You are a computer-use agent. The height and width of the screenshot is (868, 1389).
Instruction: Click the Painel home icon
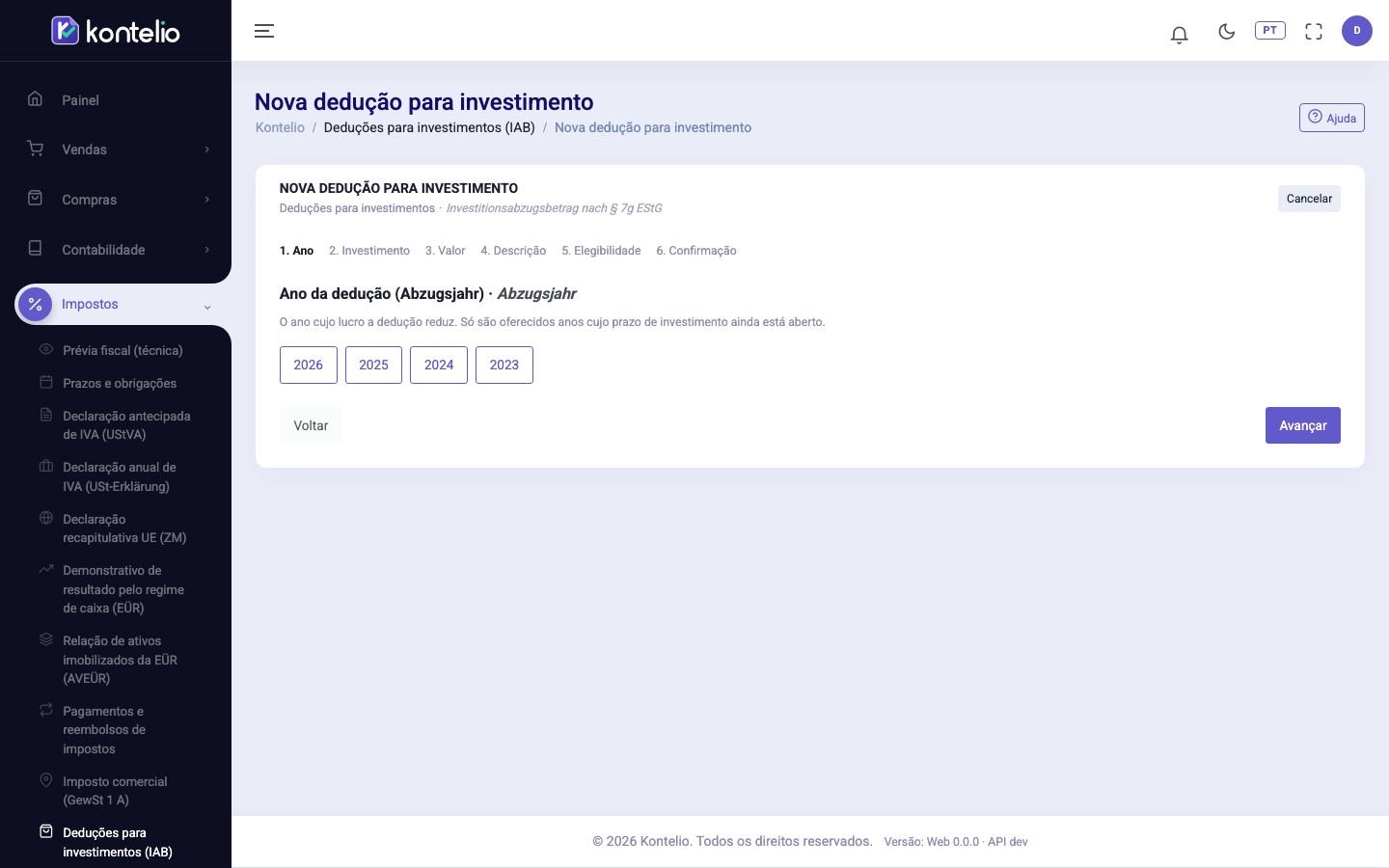pos(36,98)
